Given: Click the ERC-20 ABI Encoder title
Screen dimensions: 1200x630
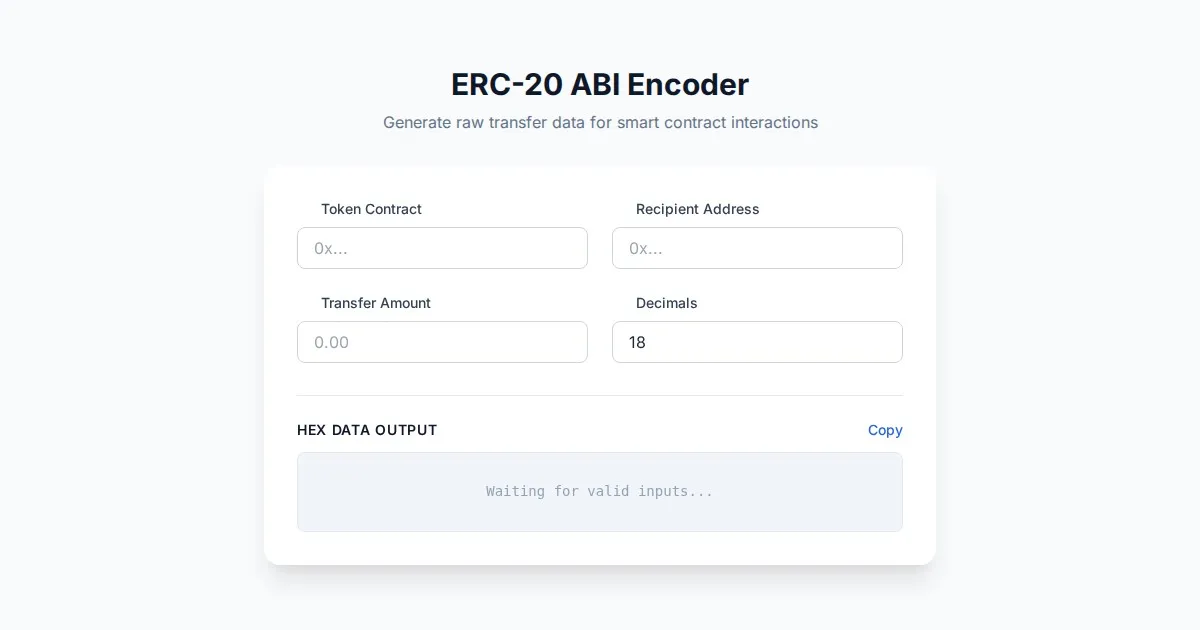Looking at the screenshot, I should [x=600, y=84].
